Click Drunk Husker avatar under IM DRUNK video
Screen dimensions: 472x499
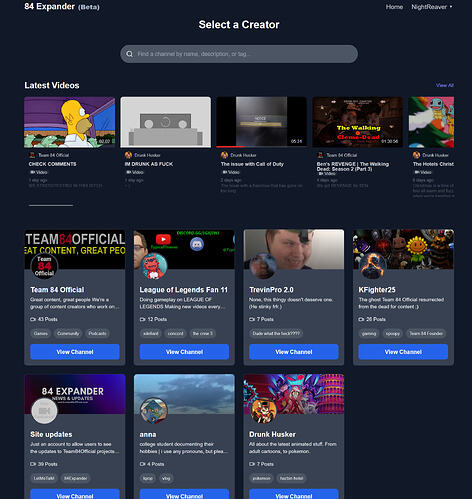[x=128, y=155]
